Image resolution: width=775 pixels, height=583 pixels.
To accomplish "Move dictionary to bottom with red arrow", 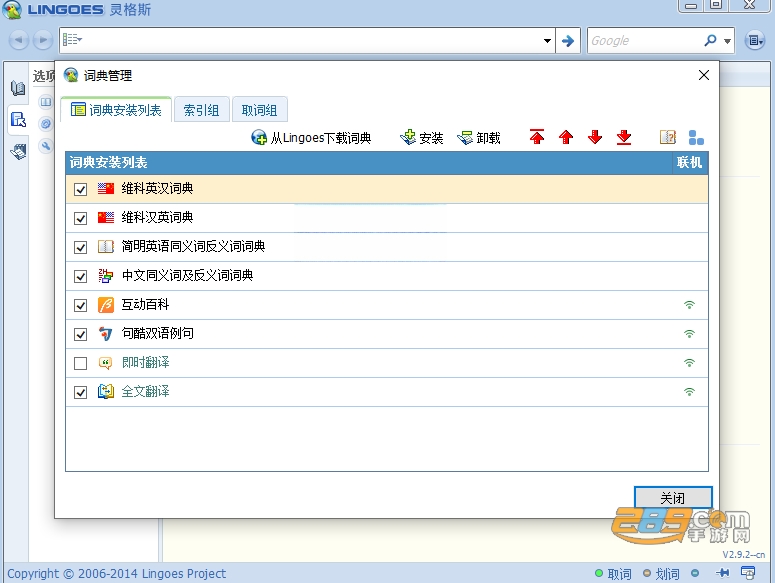I will coord(624,137).
